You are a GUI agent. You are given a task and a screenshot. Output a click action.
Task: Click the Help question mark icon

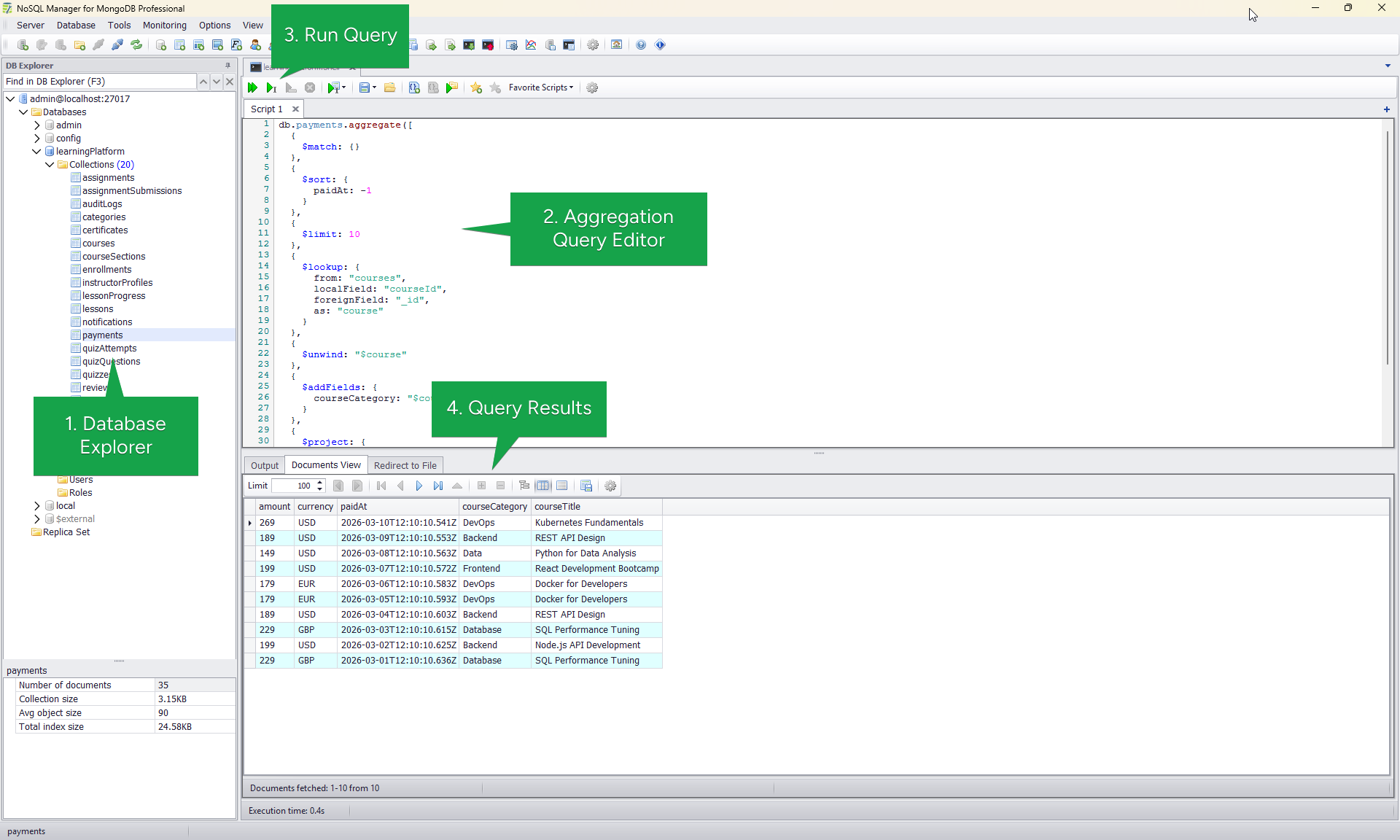coord(641,45)
